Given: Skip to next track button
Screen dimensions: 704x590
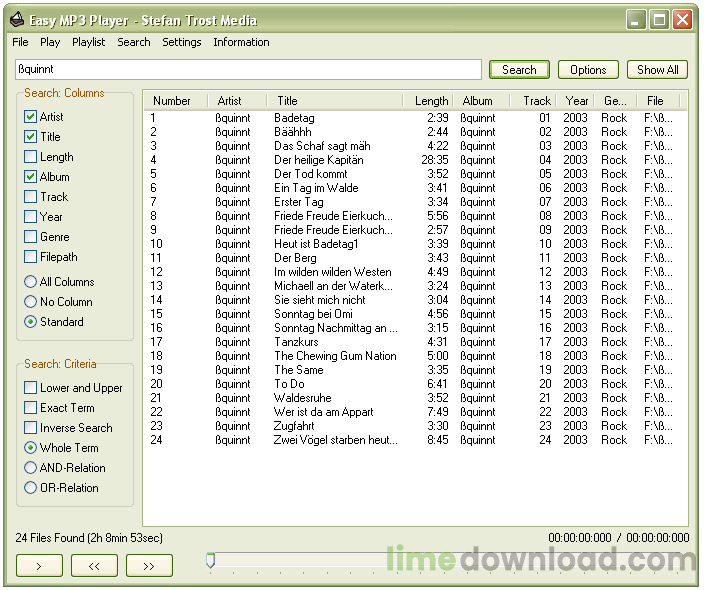Looking at the screenshot, I should (149, 566).
